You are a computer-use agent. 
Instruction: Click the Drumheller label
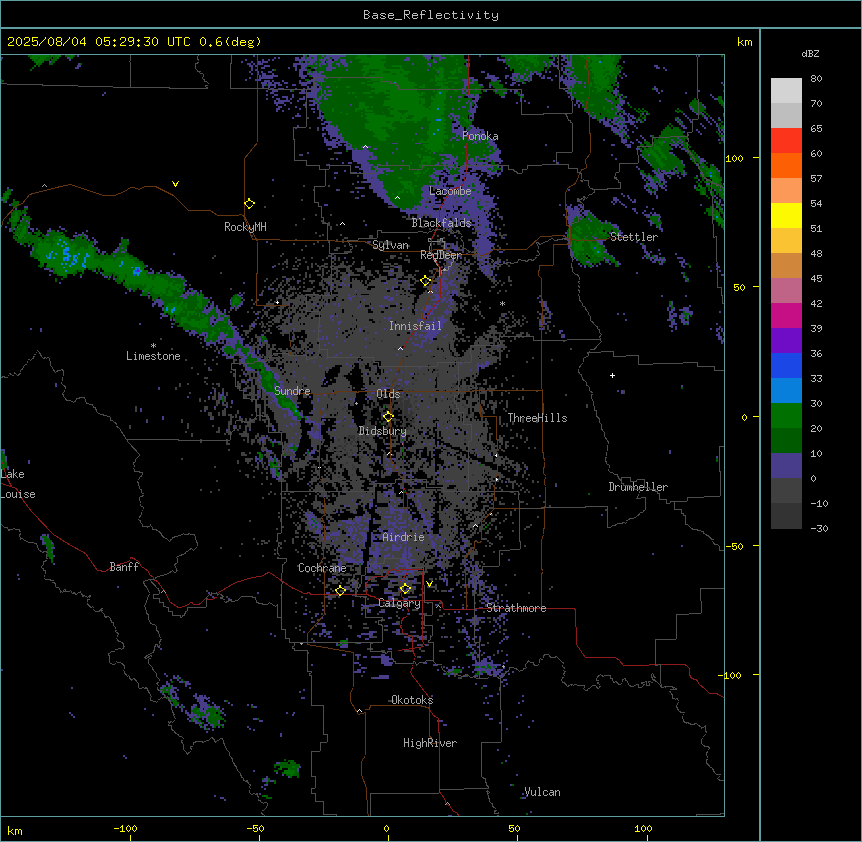click(638, 487)
